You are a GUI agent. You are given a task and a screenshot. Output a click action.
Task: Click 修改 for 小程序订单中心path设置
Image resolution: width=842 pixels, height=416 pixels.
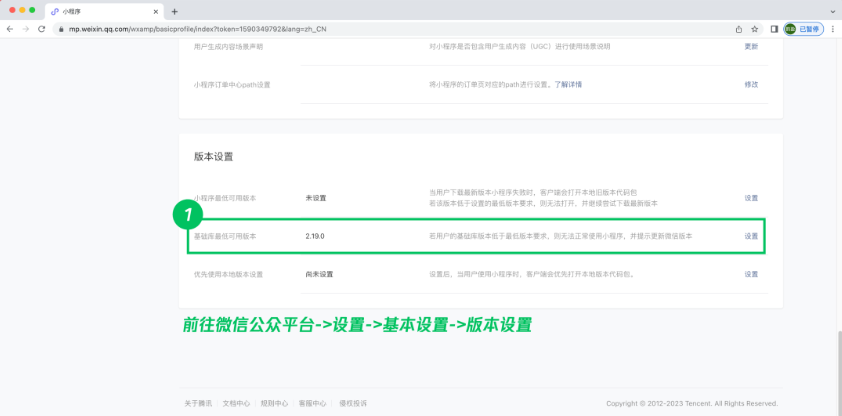coord(751,84)
